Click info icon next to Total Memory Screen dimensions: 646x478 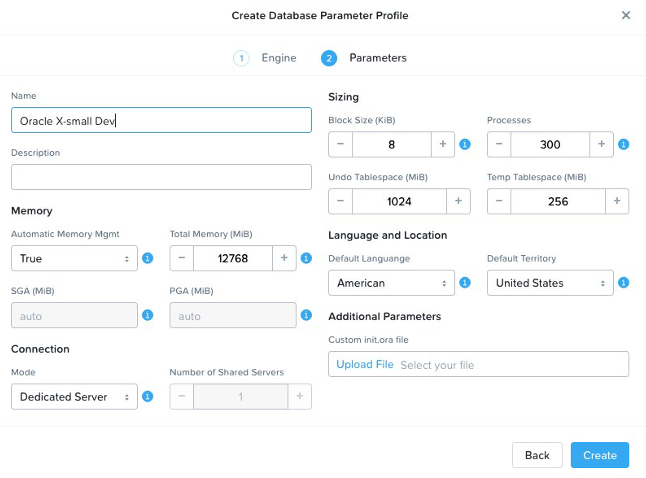(x=306, y=258)
